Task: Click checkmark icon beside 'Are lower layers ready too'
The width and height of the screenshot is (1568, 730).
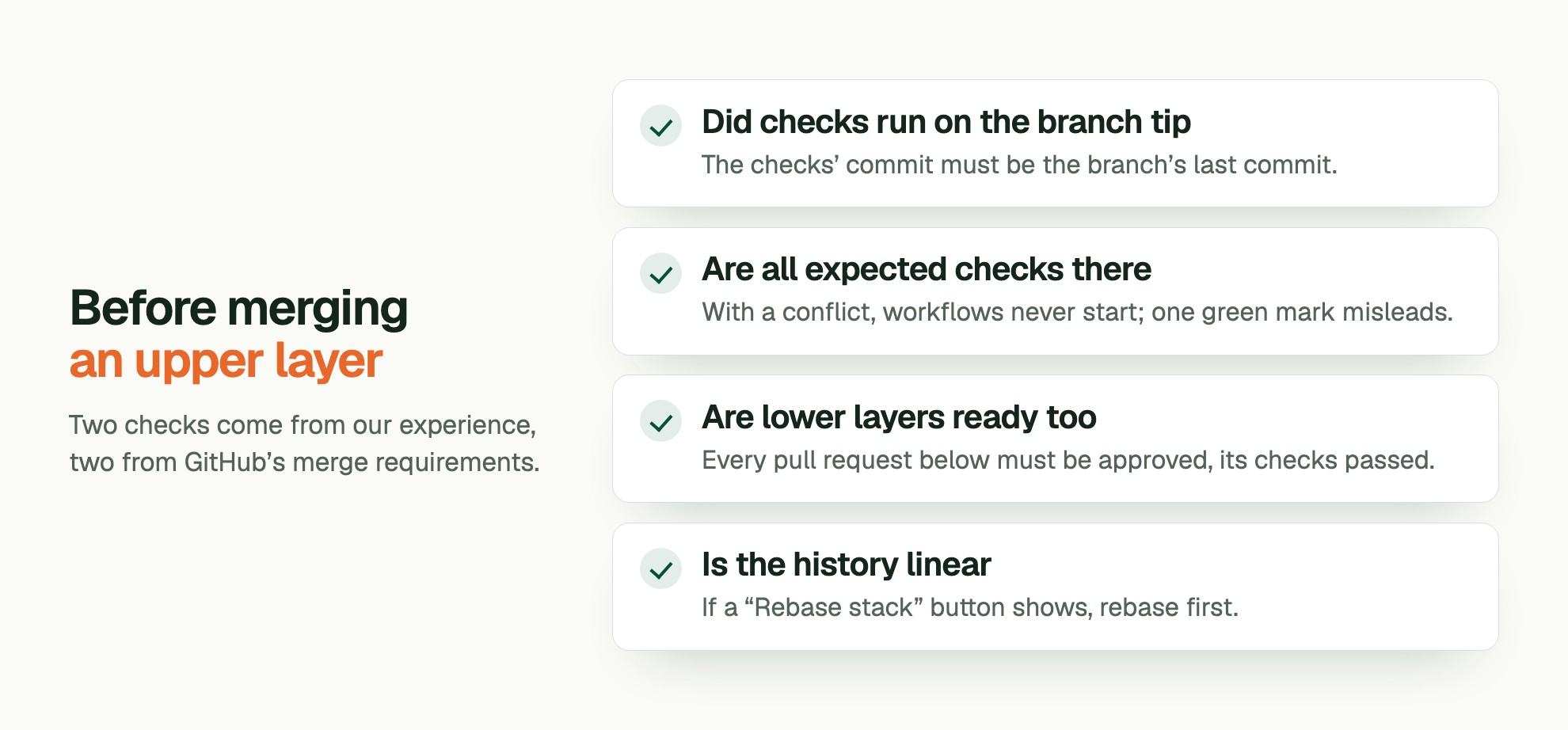Action: (x=660, y=421)
